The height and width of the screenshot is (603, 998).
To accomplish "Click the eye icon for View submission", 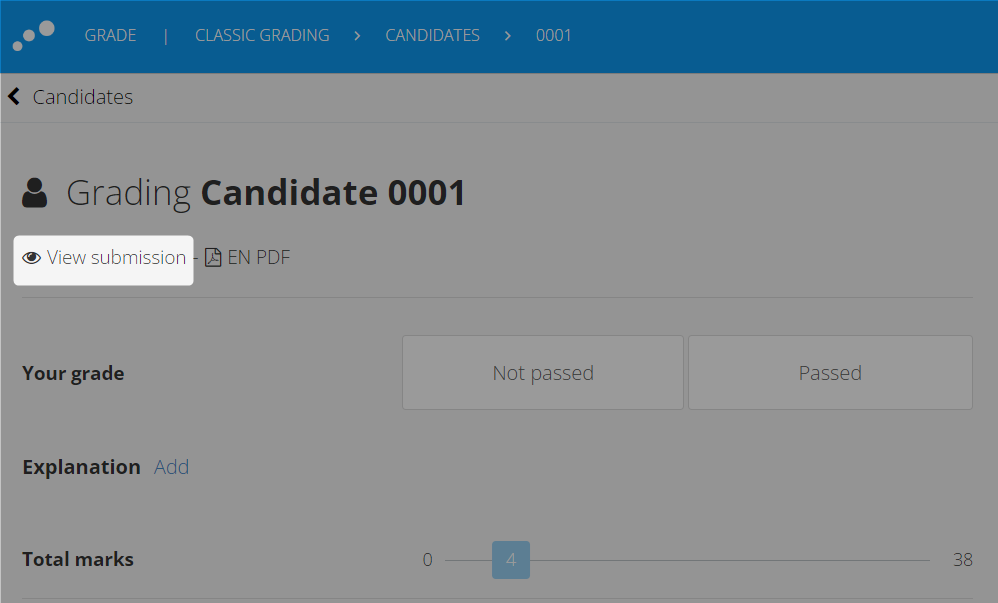I will pyautogui.click(x=31, y=257).
